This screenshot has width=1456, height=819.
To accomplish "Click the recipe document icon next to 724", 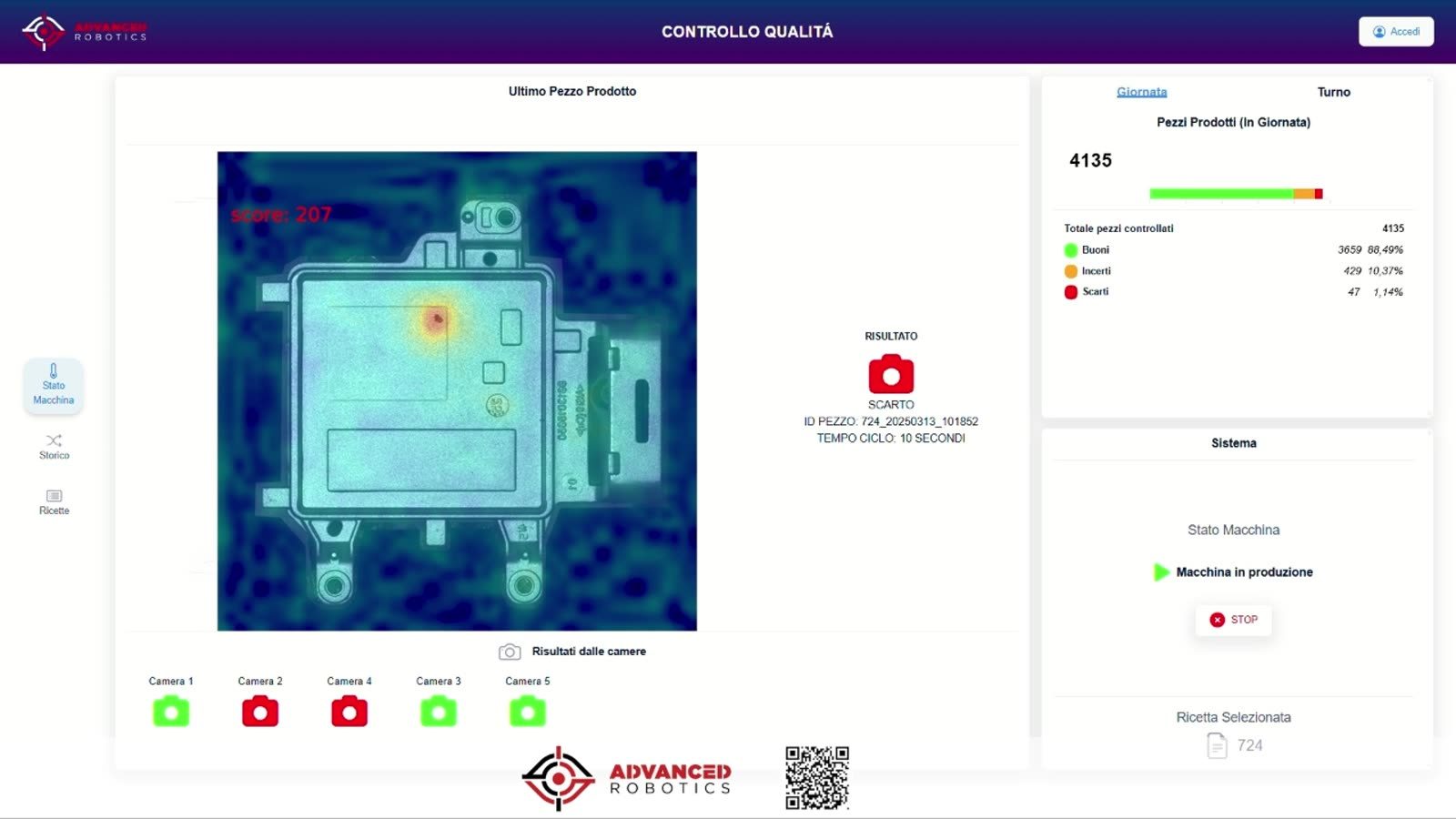I will 1217,745.
